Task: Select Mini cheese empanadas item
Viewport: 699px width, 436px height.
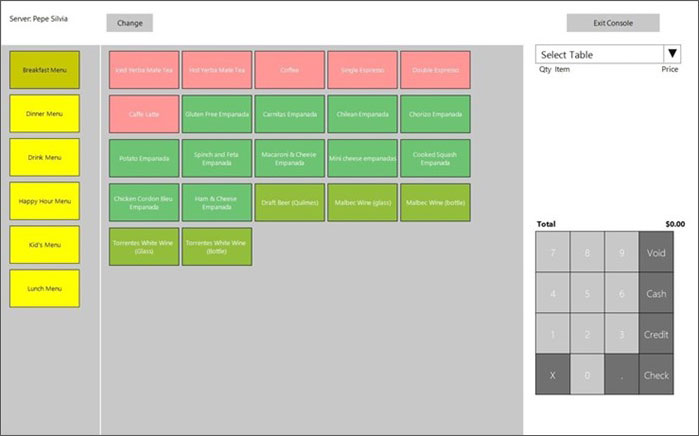Action: point(362,158)
